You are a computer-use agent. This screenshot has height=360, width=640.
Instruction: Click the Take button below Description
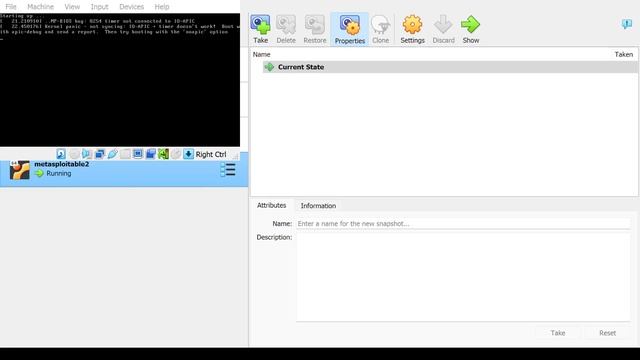(x=558, y=333)
